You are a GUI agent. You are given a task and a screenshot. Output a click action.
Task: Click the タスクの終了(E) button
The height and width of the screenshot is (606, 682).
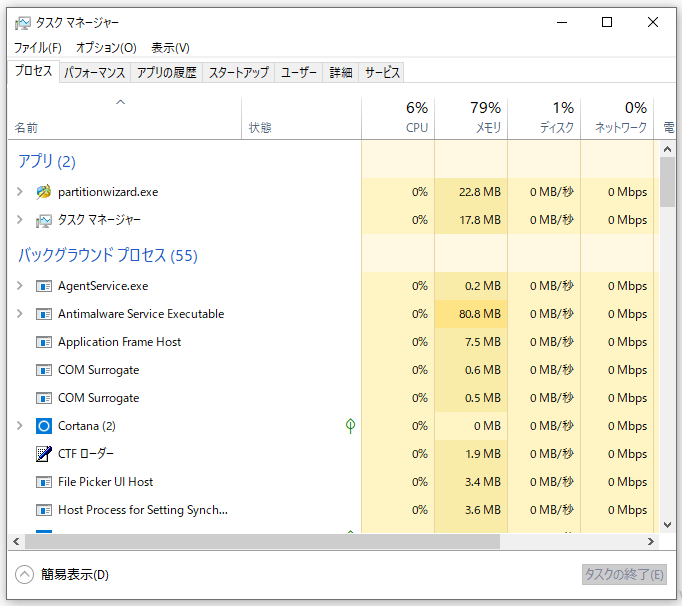(624, 575)
